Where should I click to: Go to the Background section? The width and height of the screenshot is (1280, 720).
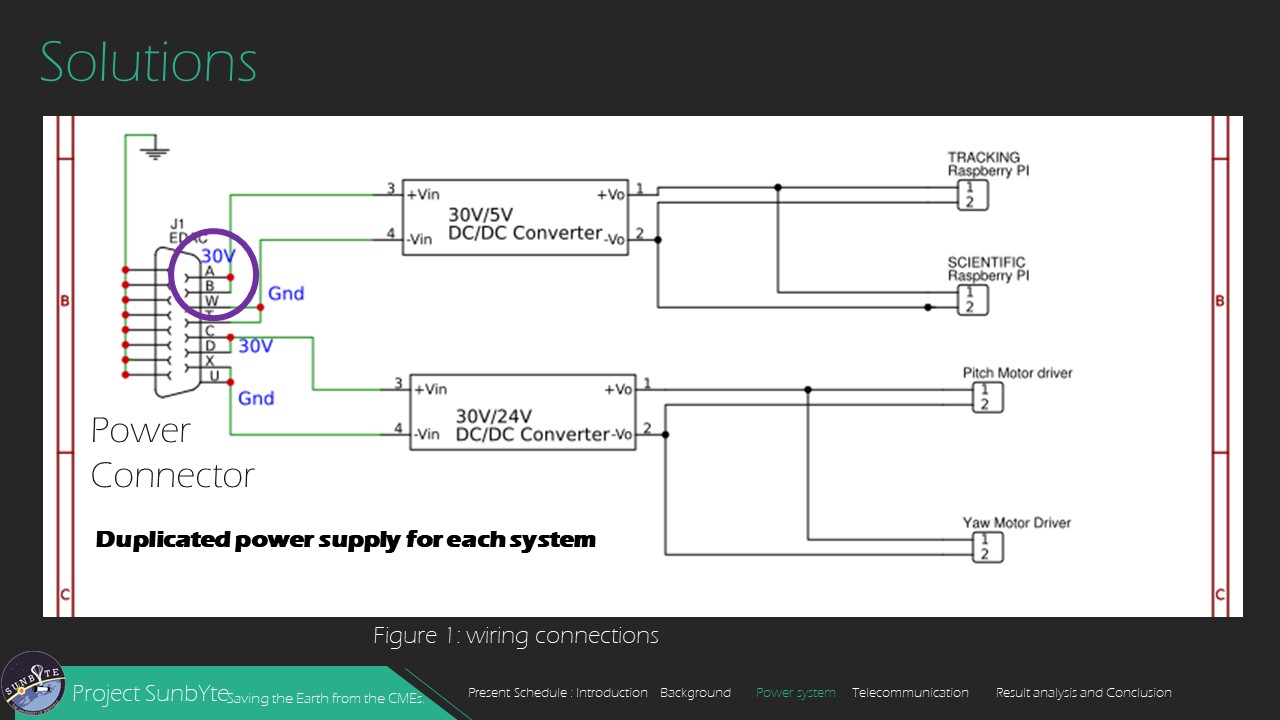point(695,693)
